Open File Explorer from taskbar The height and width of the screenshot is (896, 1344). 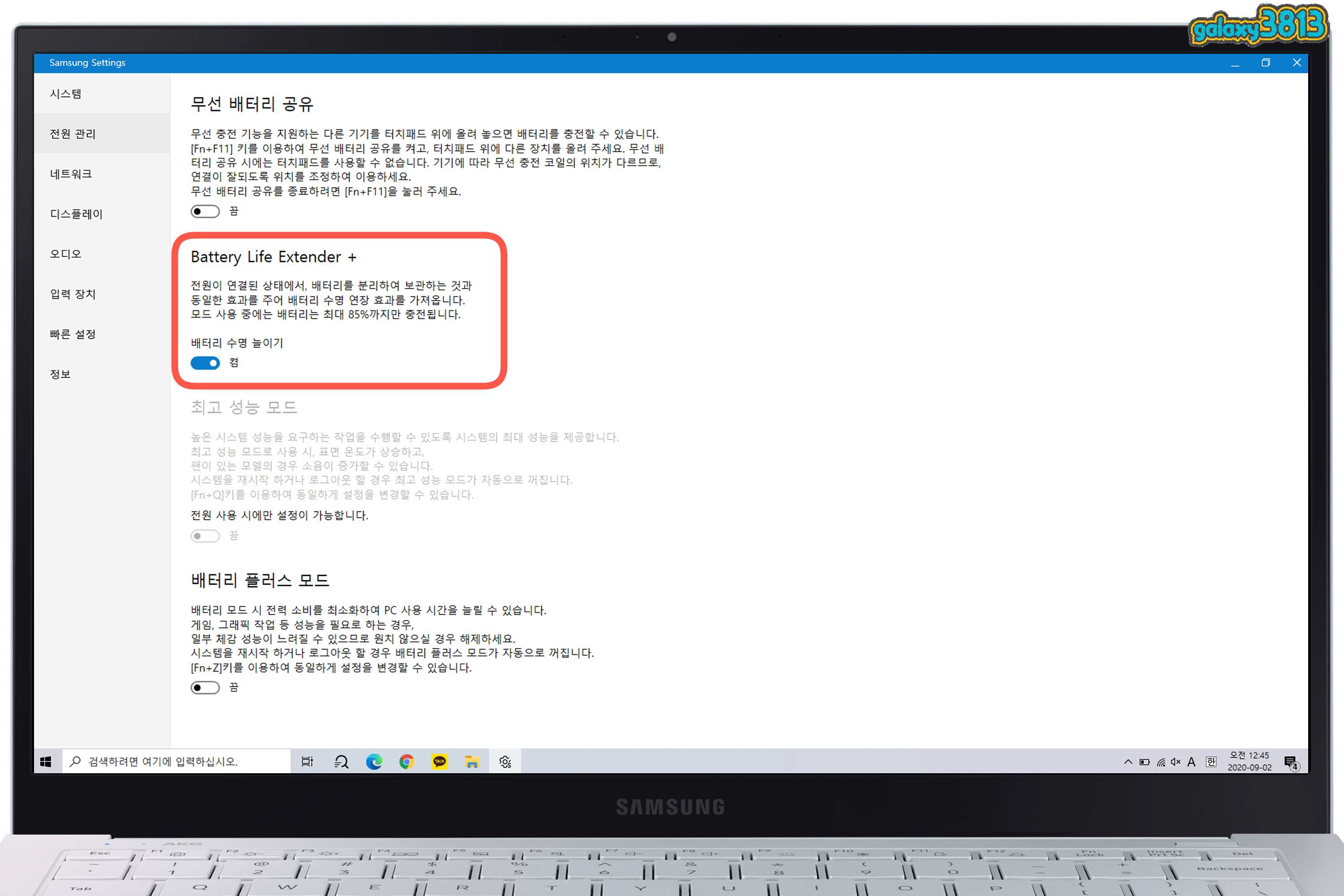point(471,761)
